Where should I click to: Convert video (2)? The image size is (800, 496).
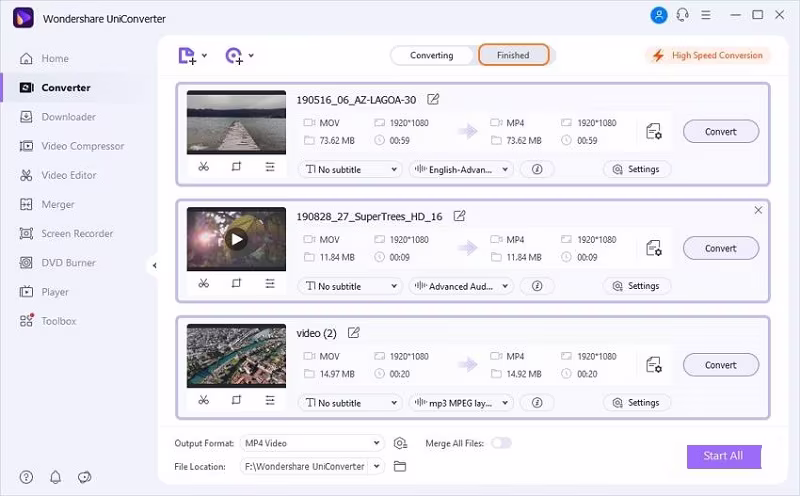721,365
